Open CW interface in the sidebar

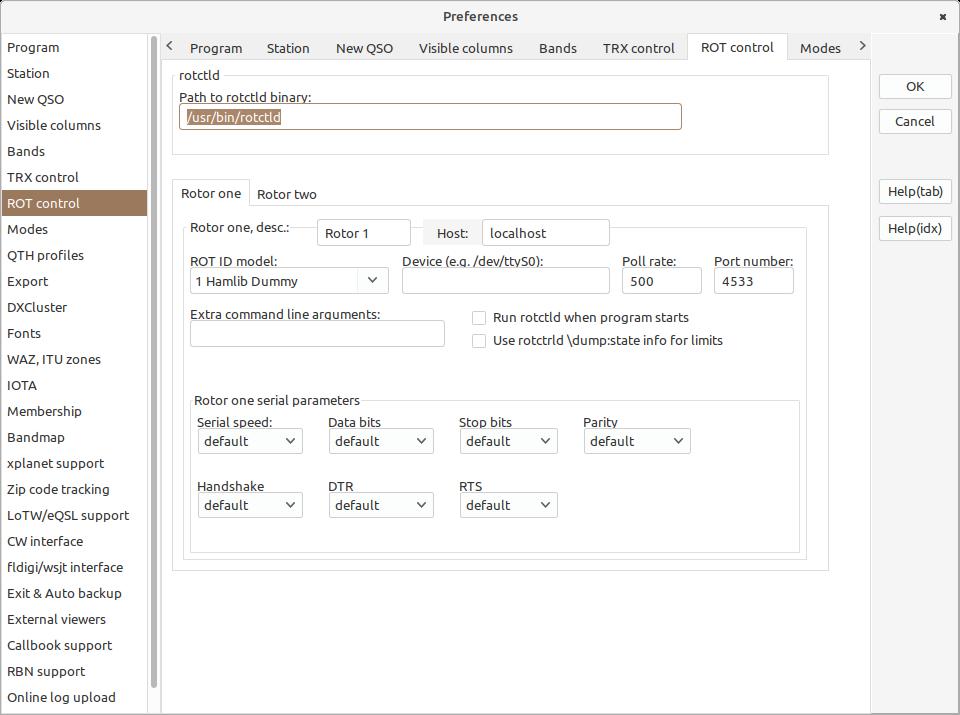(x=74, y=542)
